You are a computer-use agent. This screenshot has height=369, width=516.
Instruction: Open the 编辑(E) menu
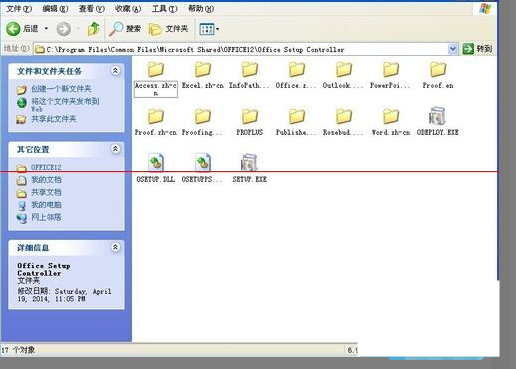coord(55,9)
